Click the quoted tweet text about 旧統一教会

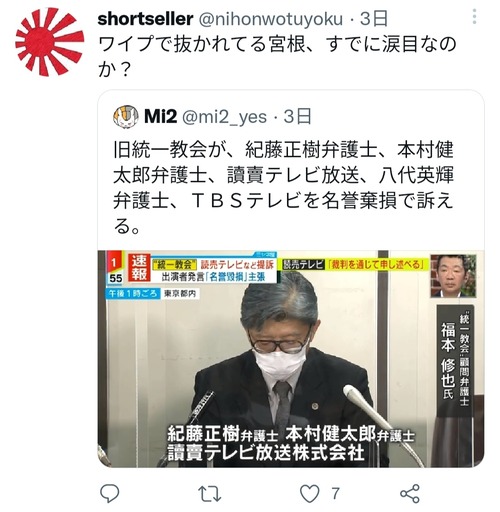(283, 188)
